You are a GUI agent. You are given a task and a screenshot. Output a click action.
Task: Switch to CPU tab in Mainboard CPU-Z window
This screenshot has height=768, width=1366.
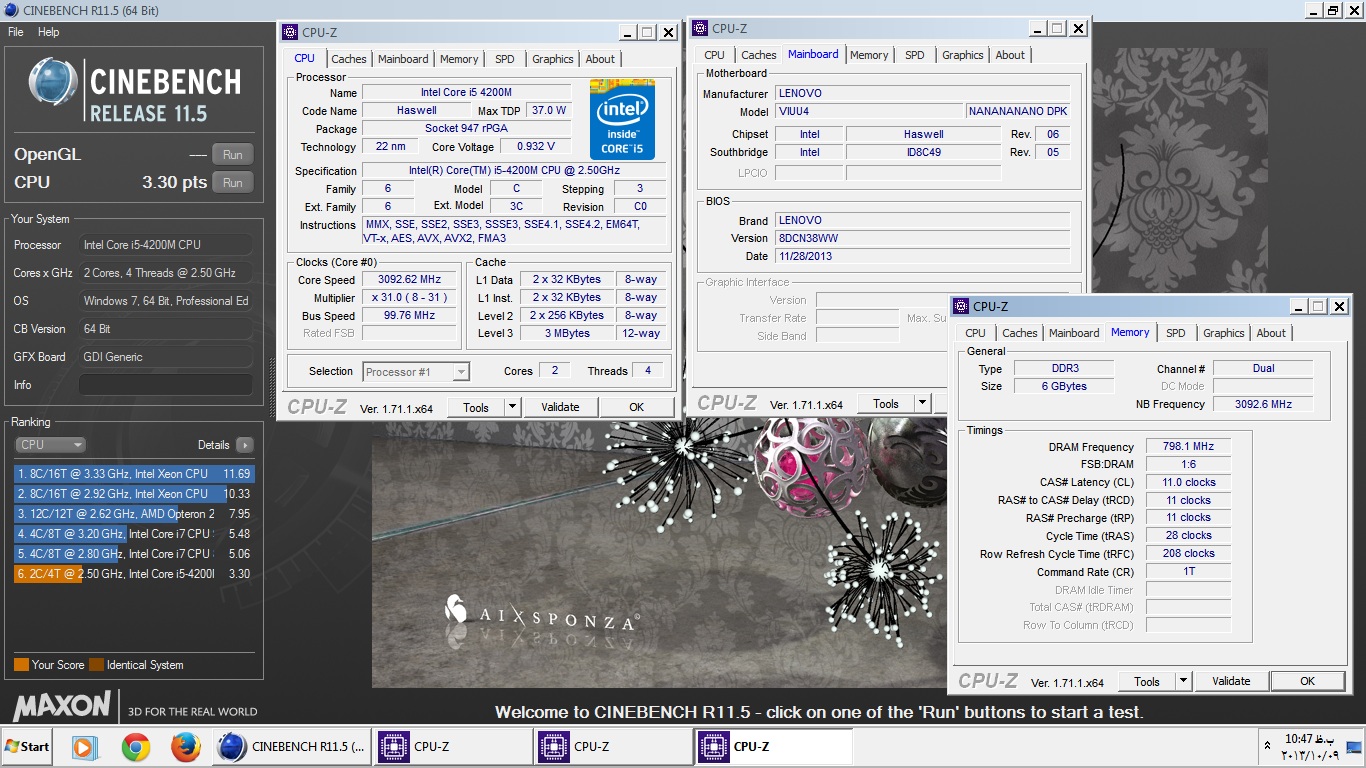click(x=714, y=55)
